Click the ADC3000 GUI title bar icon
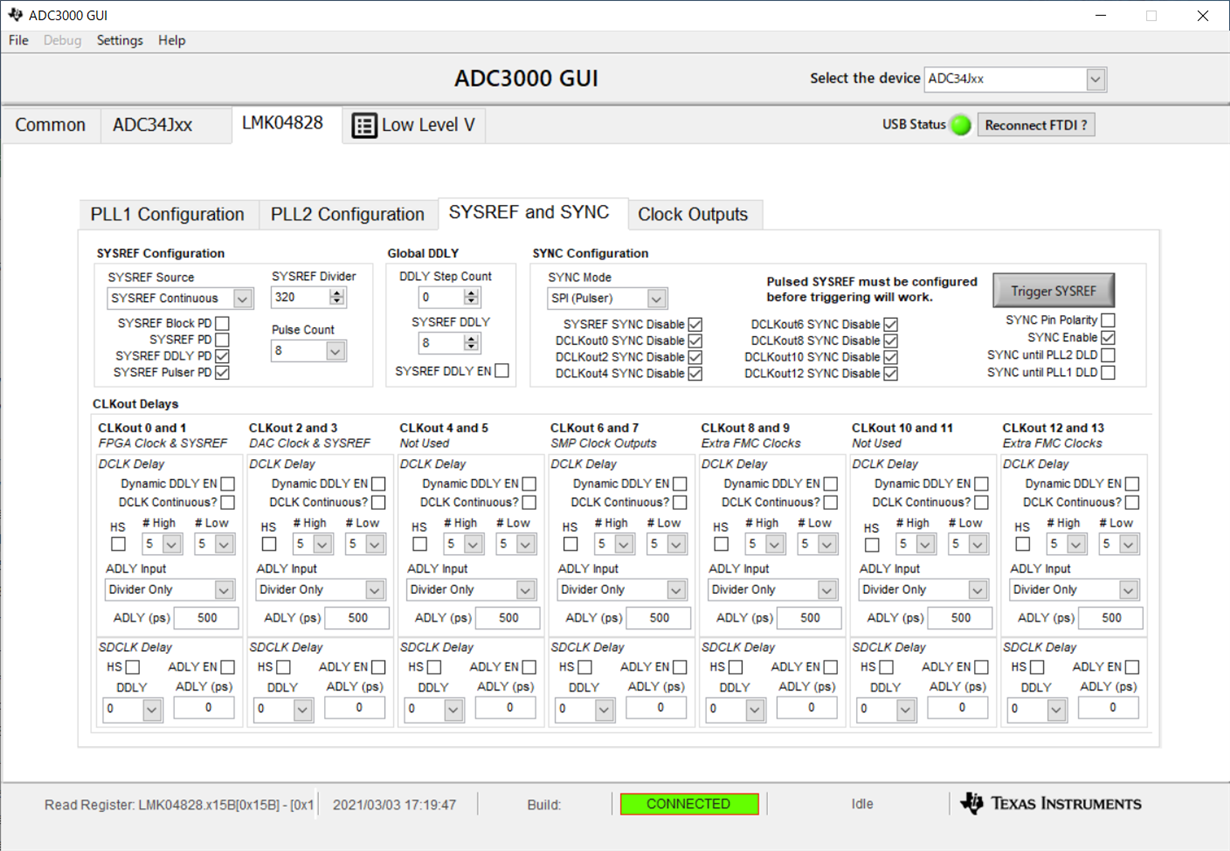The image size is (1230, 851). click(x=15, y=15)
